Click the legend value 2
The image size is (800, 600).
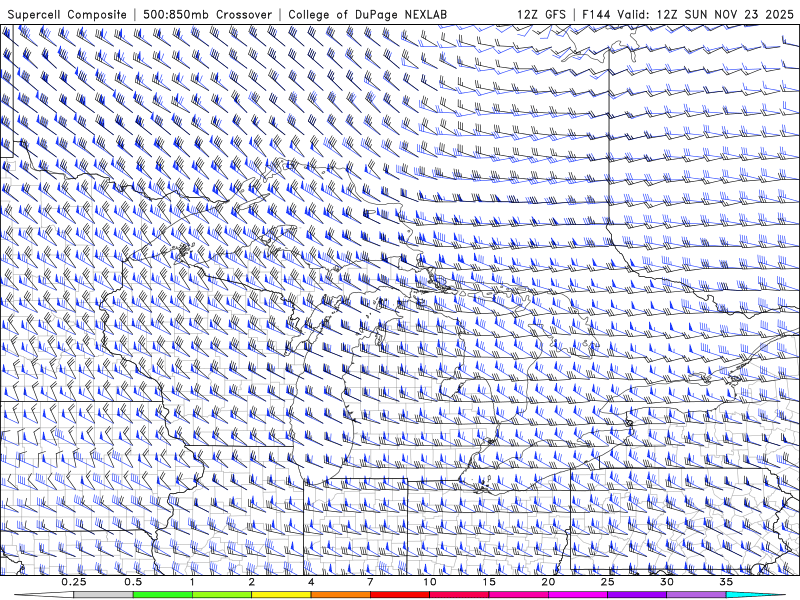coord(252,582)
